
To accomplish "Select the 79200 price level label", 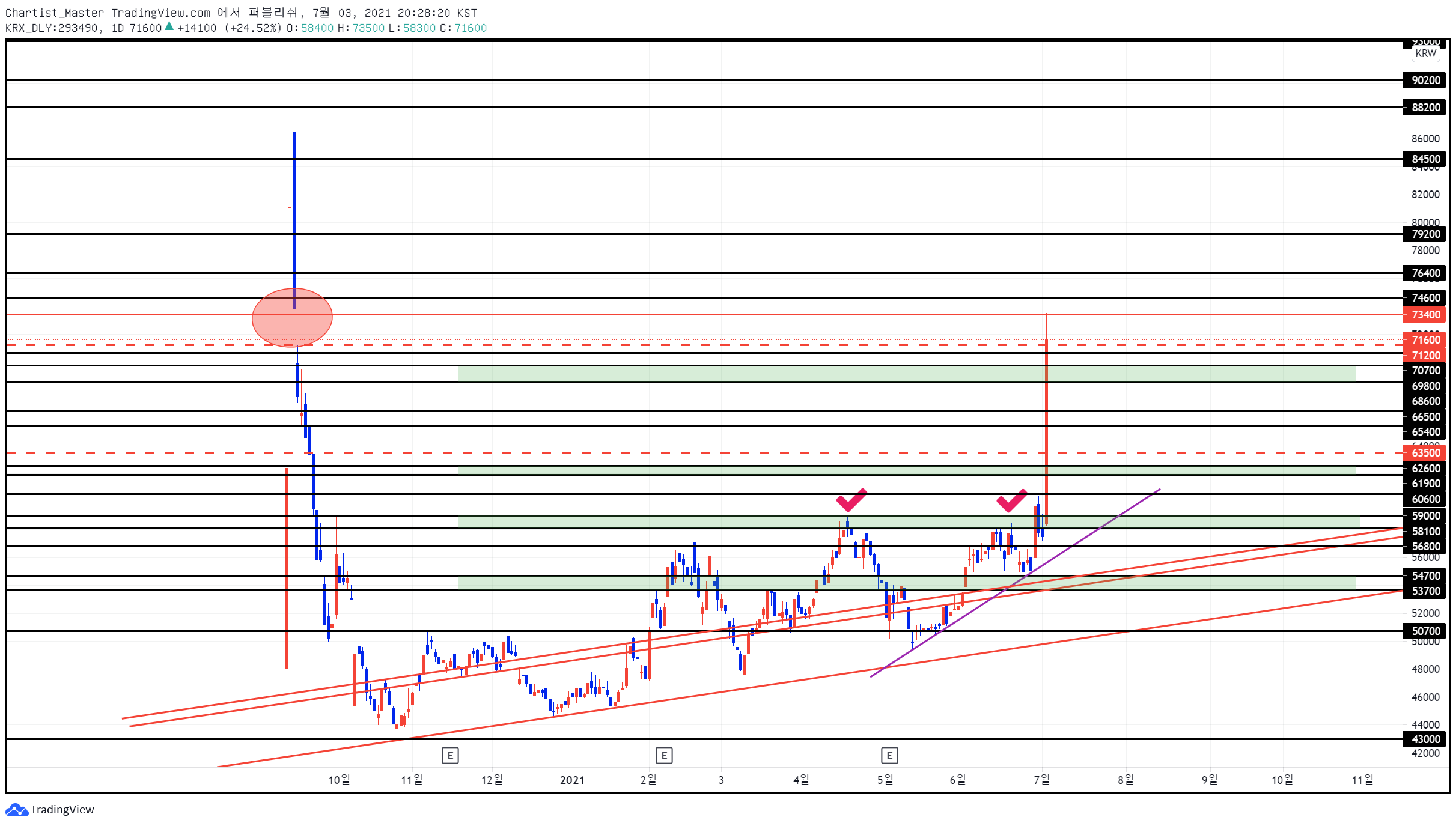I will point(1424,234).
